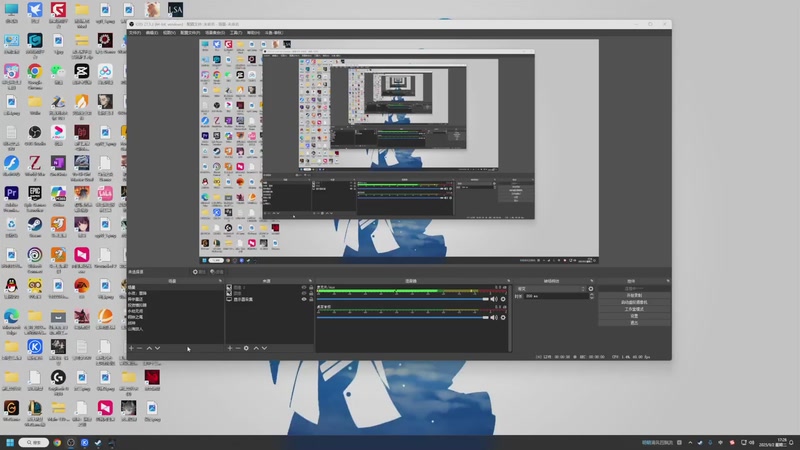The width and height of the screenshot is (800, 450).
Task: Toggle visibility eye of 显示器采集 source
Action: point(304,299)
